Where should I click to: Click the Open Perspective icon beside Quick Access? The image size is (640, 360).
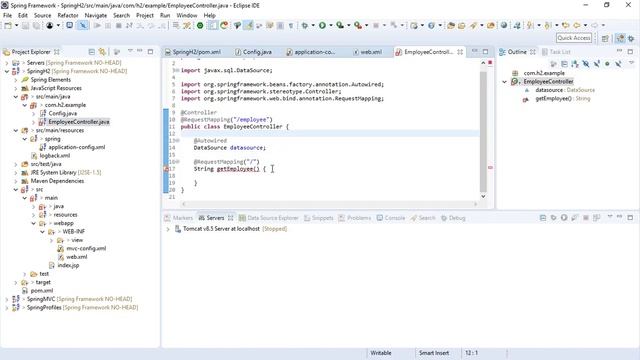pyautogui.click(x=605, y=38)
